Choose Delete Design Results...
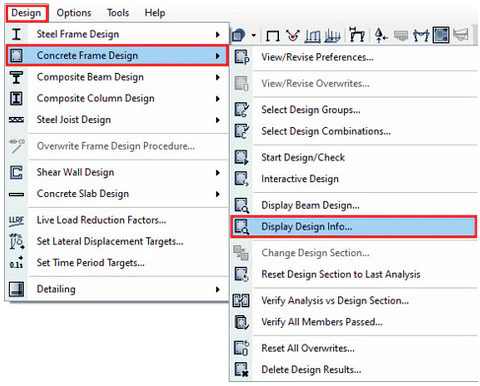This screenshot has width=480, height=386. pos(354,370)
